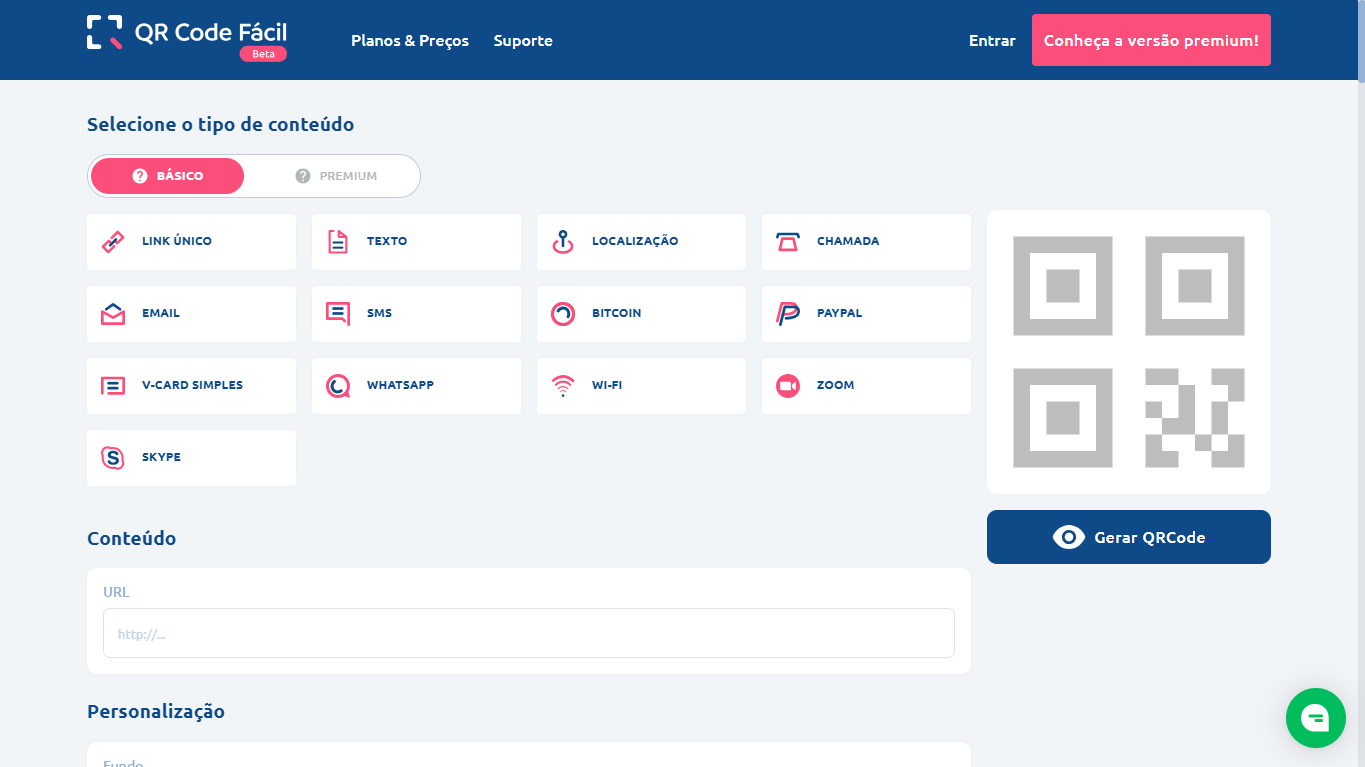This screenshot has height=767, width=1365.
Task: Open Planos & Preços menu
Action: point(410,41)
